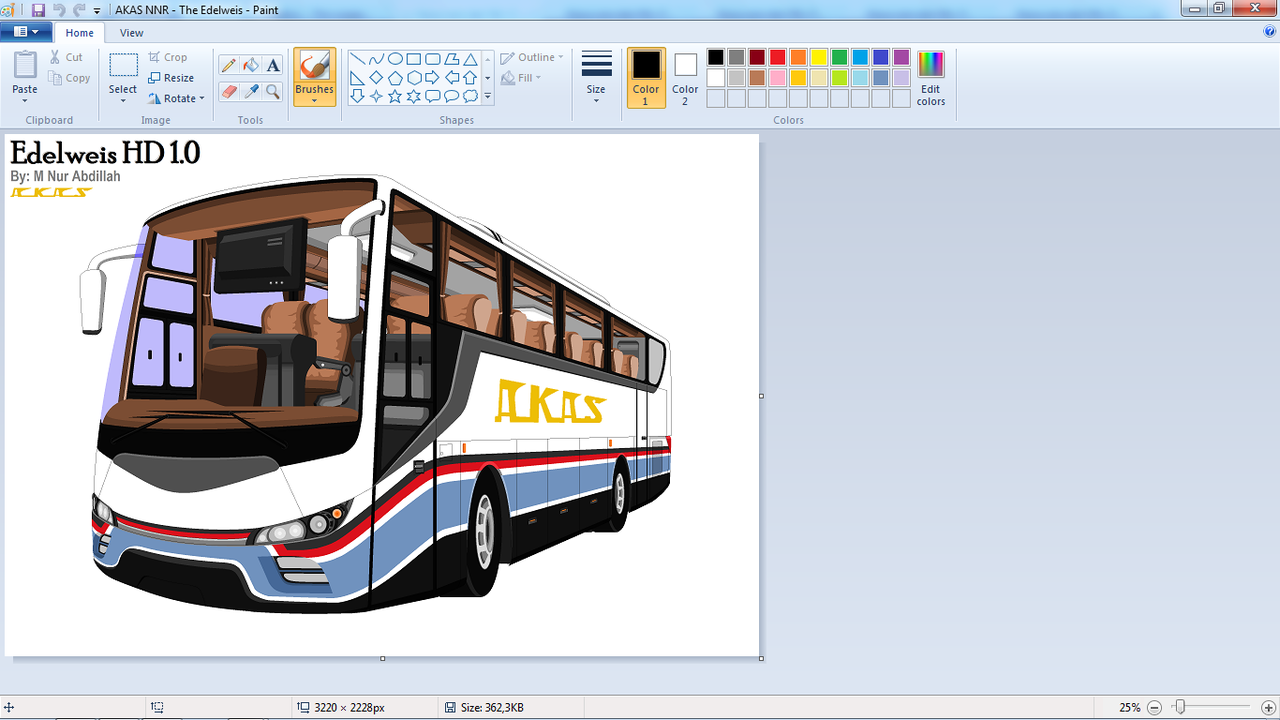Click the Cut button
This screenshot has width=1280, height=720.
pyautogui.click(x=67, y=57)
